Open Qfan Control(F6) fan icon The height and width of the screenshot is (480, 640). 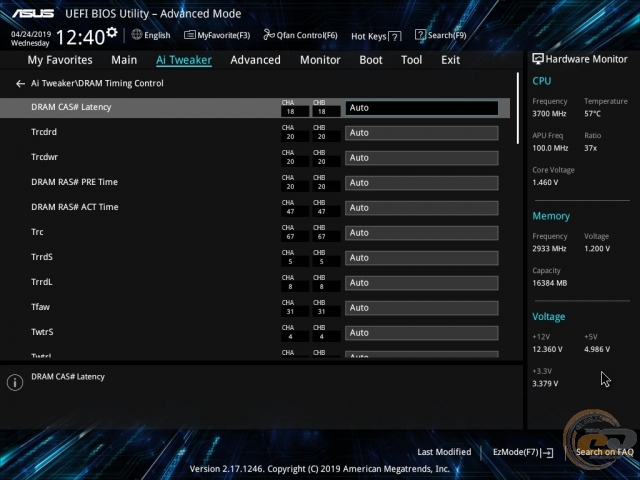[269, 35]
